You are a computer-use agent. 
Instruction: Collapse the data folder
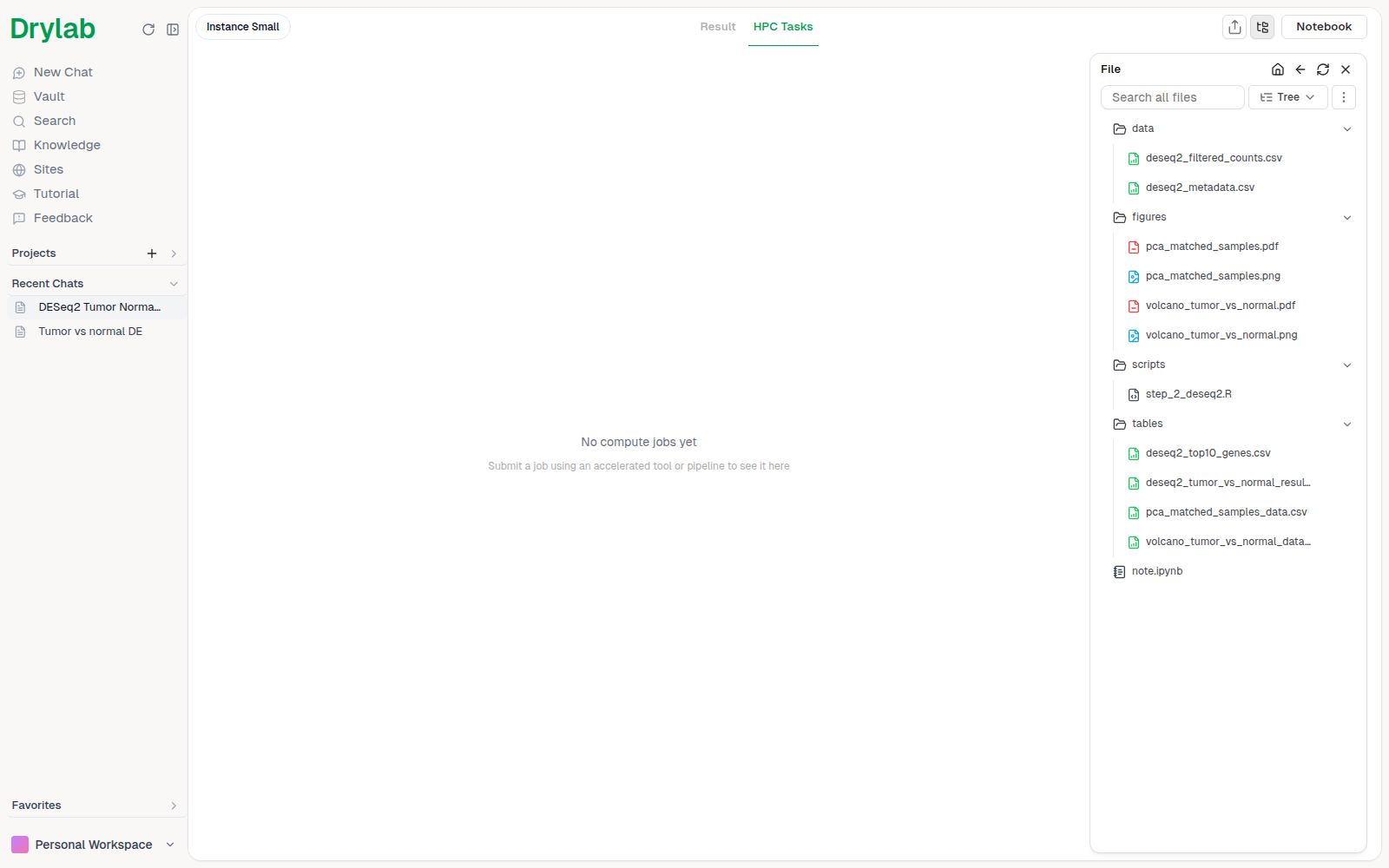click(1347, 129)
